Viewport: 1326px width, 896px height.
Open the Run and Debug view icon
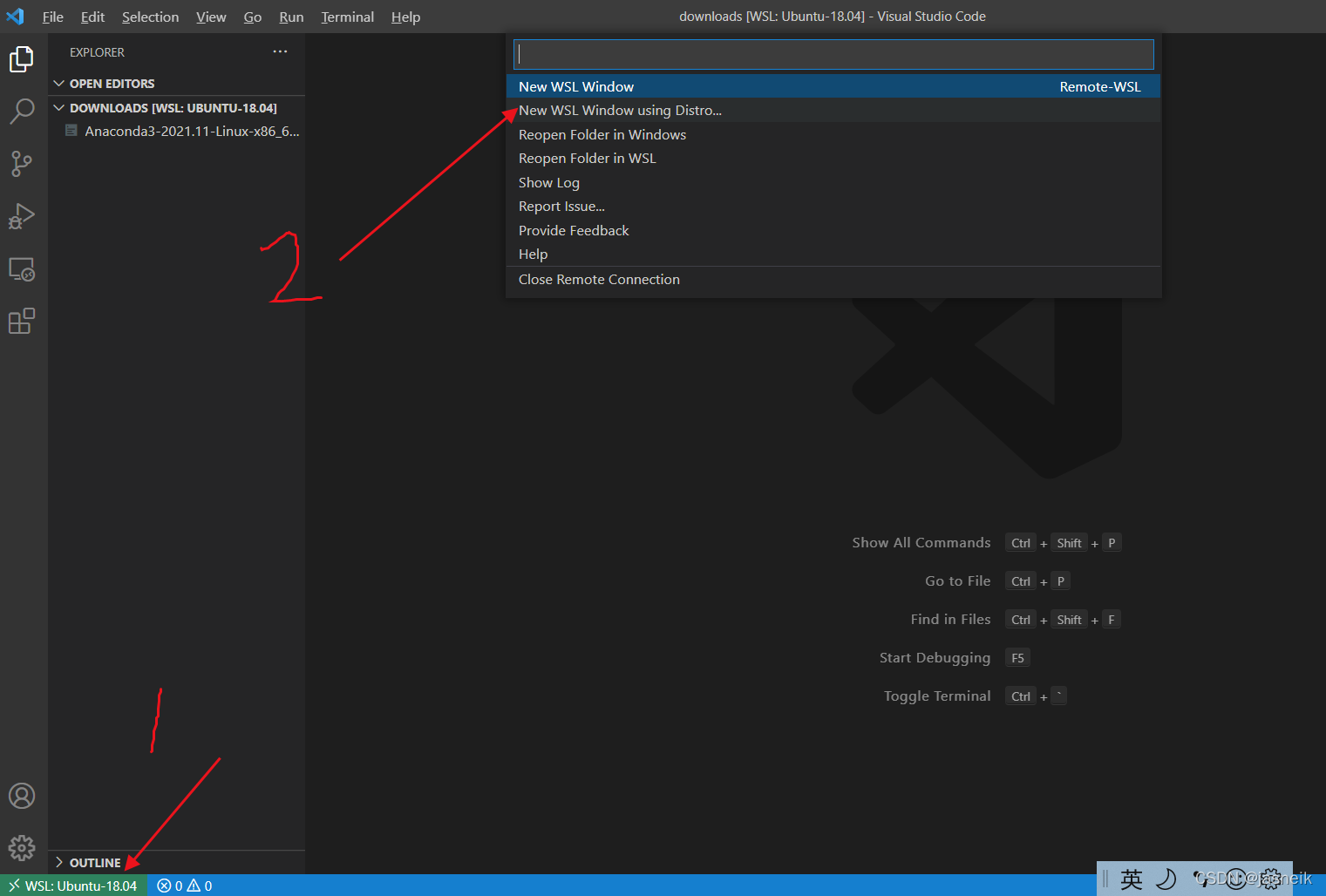pos(22,216)
